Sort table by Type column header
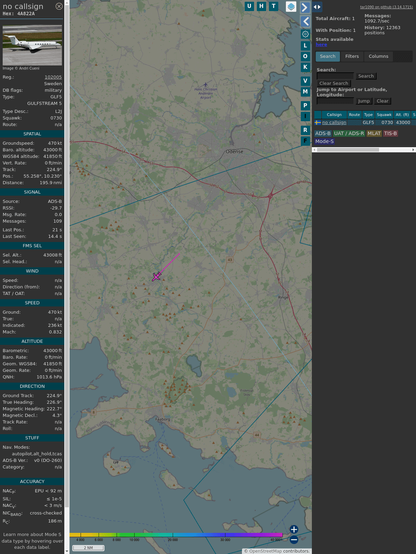The width and height of the screenshot is (416, 554). pos(368,114)
